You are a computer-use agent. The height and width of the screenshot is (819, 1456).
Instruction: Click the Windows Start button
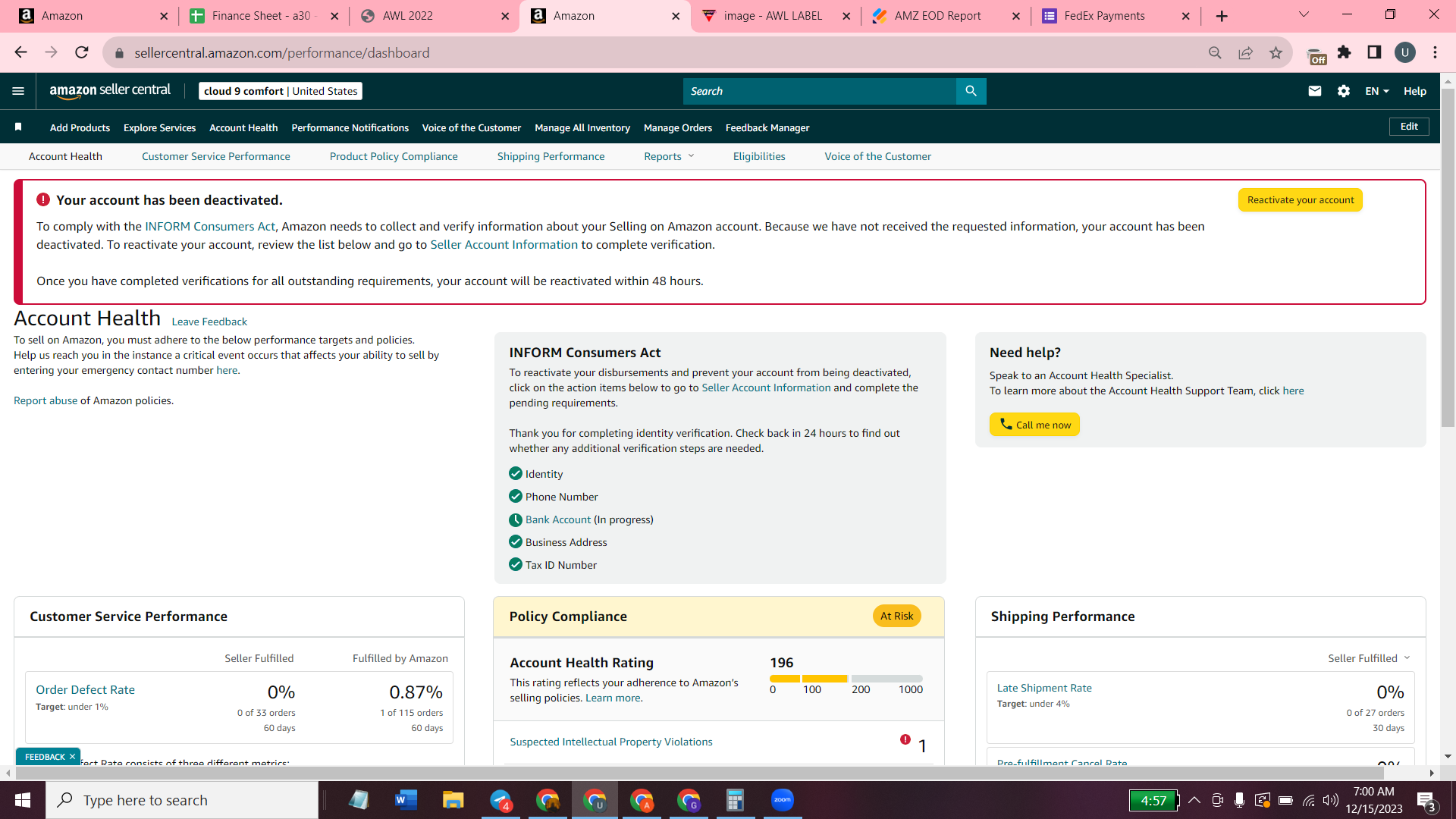pyautogui.click(x=23, y=800)
